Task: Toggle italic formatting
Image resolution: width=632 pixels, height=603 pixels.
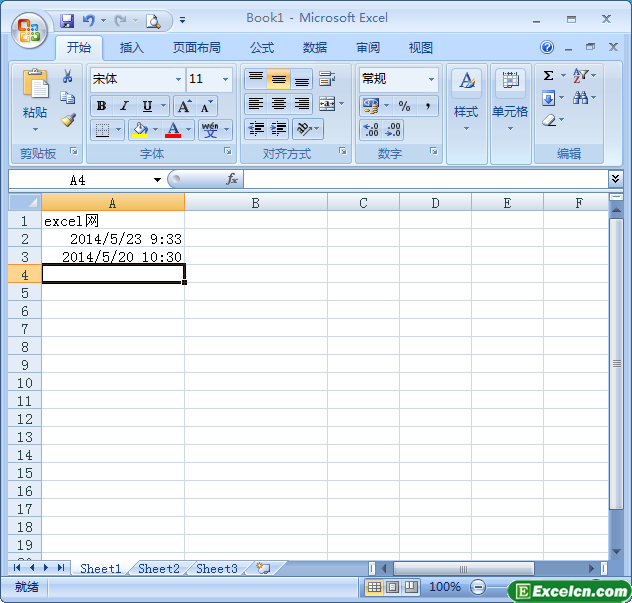Action: (x=125, y=106)
